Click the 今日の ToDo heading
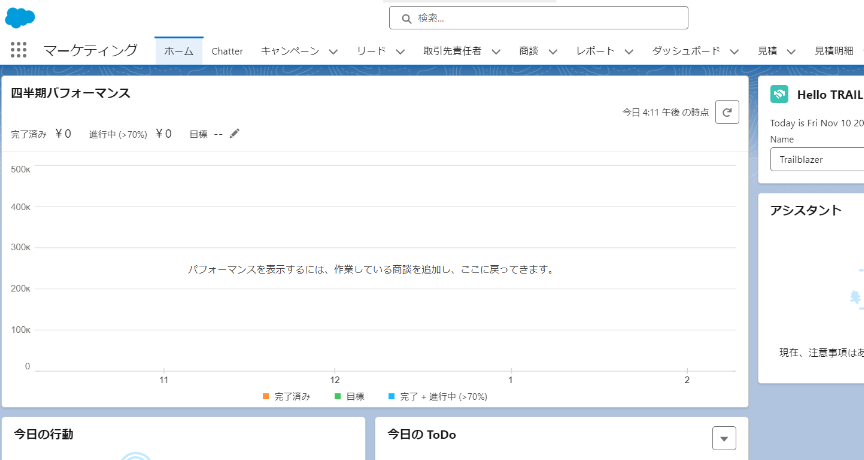The width and height of the screenshot is (864, 460). coord(422,435)
